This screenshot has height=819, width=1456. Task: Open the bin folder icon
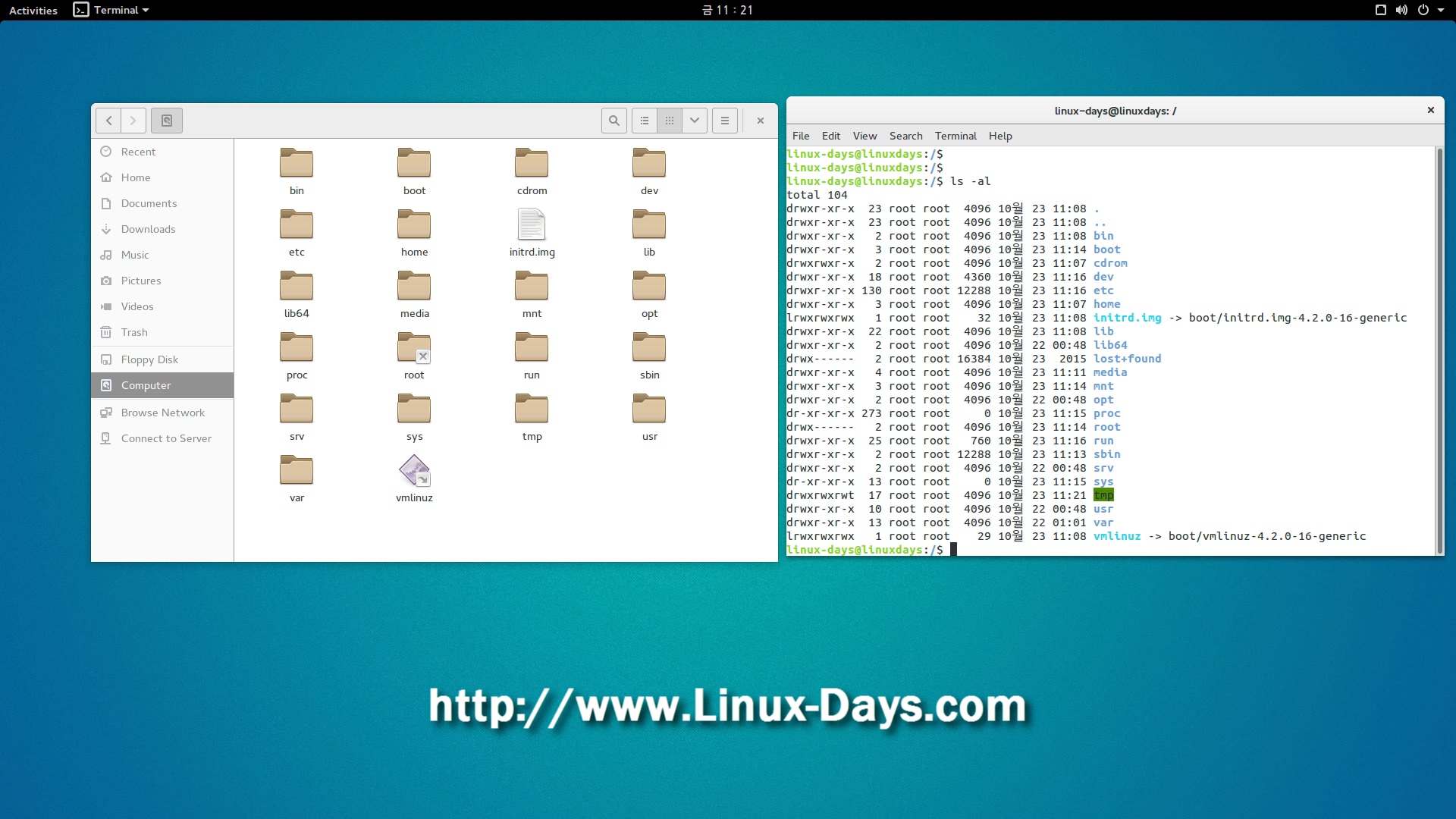297,164
